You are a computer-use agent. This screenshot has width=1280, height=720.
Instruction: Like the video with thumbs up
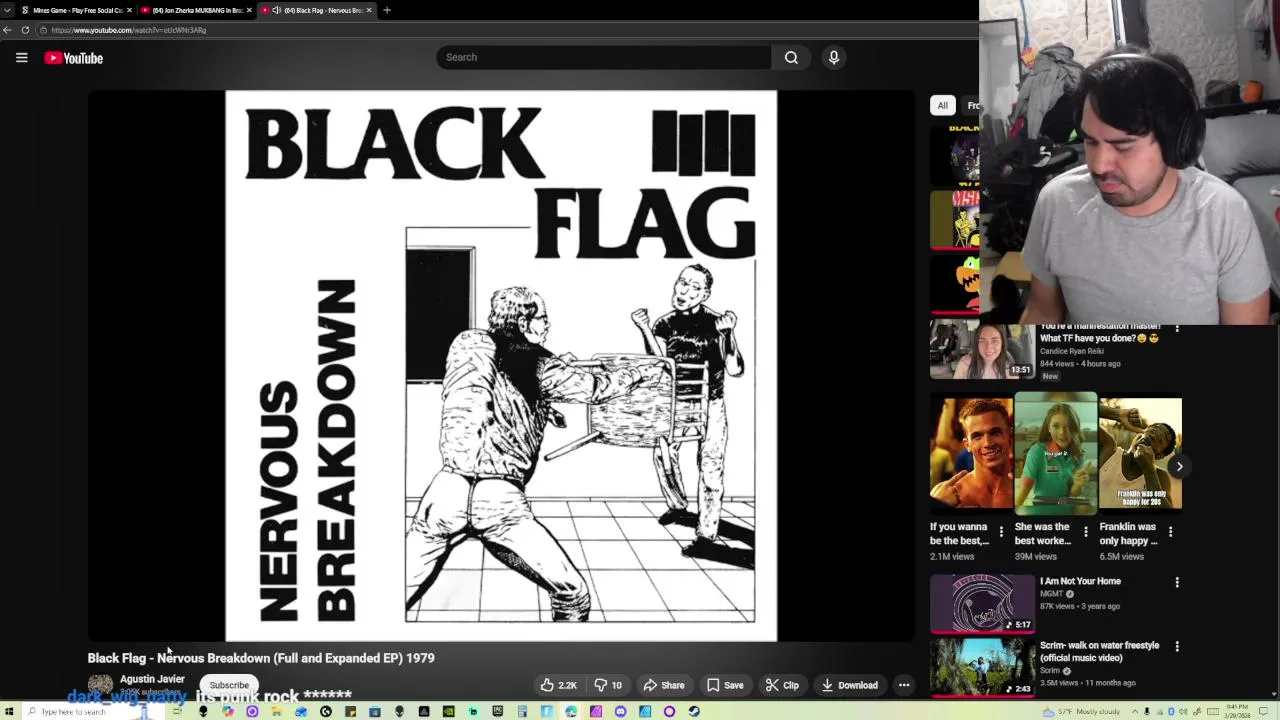pos(559,685)
